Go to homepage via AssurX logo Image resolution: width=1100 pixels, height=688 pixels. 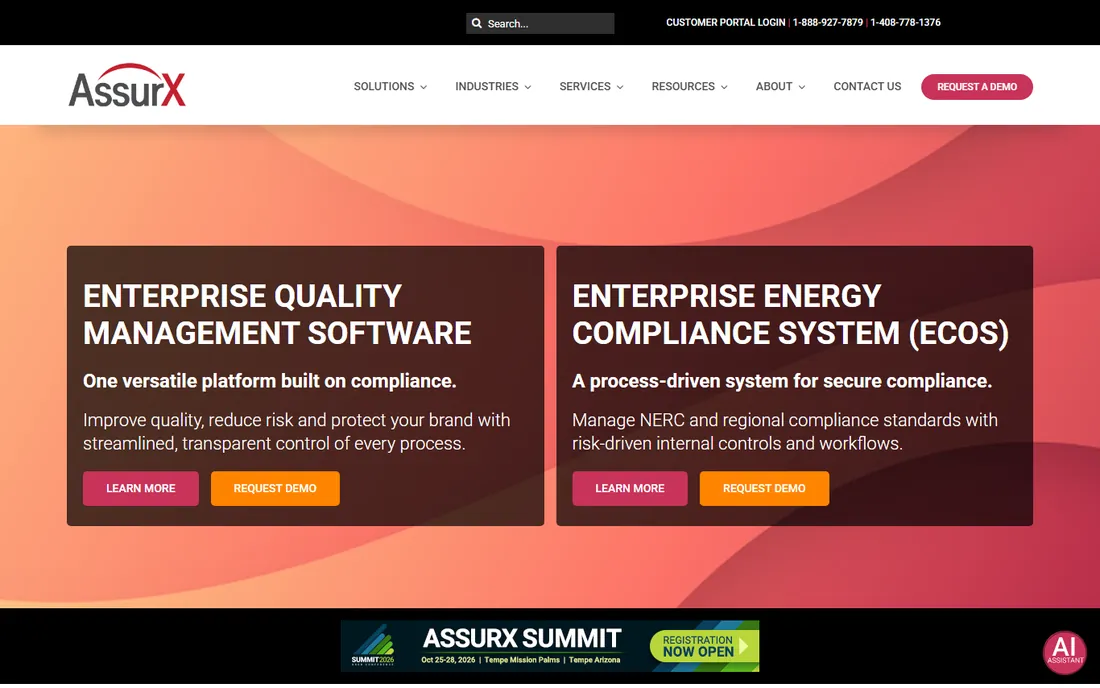point(127,86)
